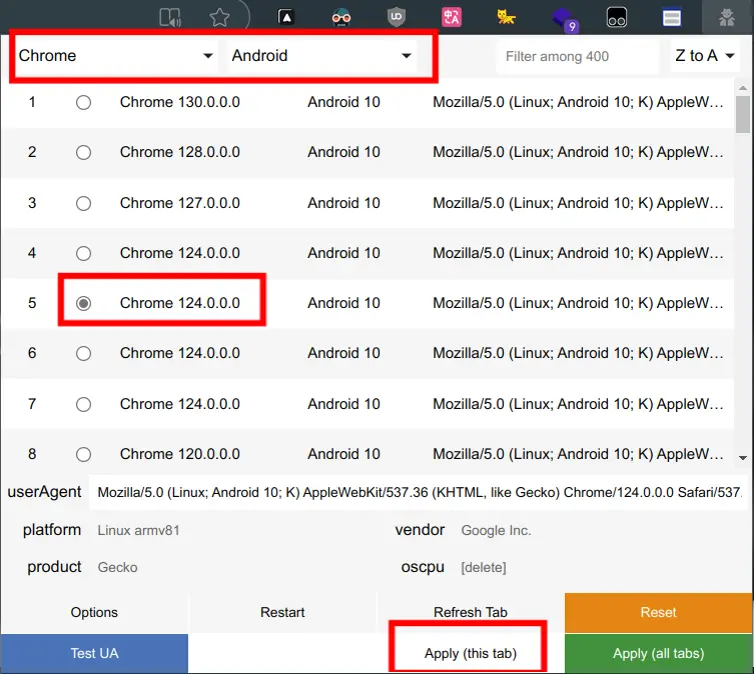The width and height of the screenshot is (754, 674).
Task: Open the yellow cat extension icon
Action: [506, 17]
